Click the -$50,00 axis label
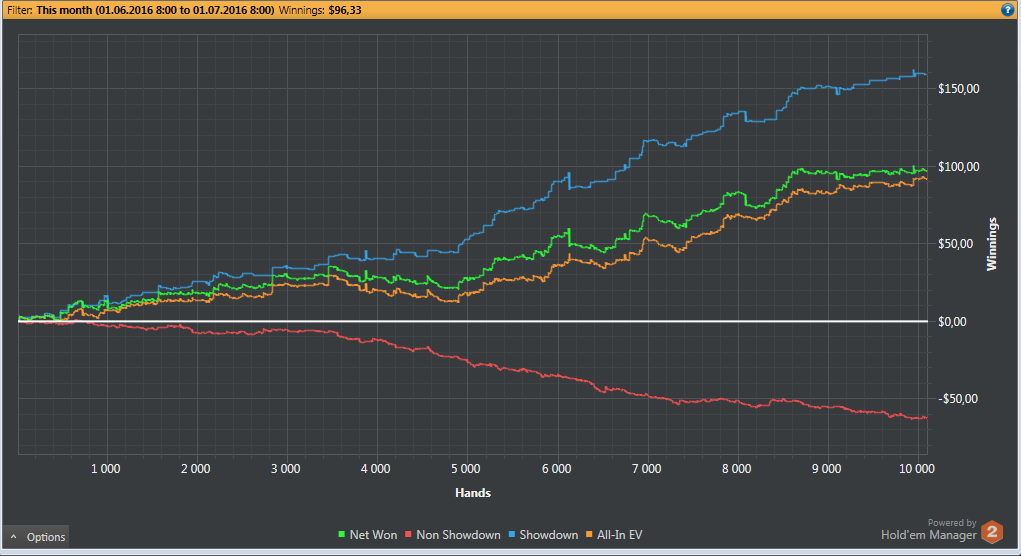The width and height of the screenshot is (1021, 556). click(958, 398)
